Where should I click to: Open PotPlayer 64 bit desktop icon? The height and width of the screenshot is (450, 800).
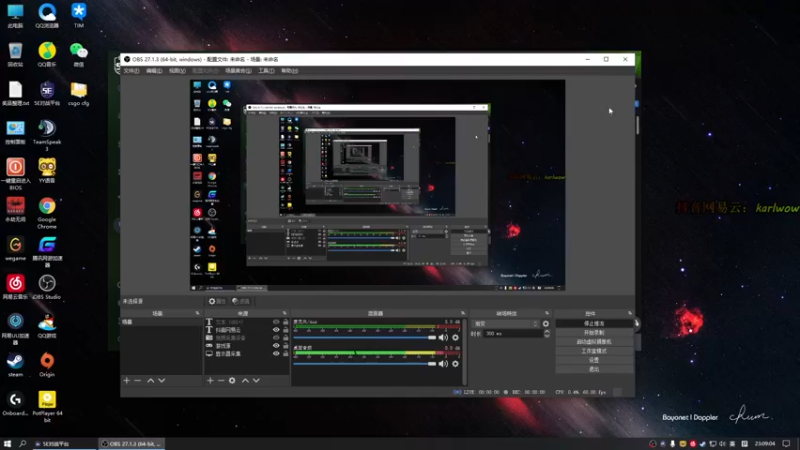point(47,407)
